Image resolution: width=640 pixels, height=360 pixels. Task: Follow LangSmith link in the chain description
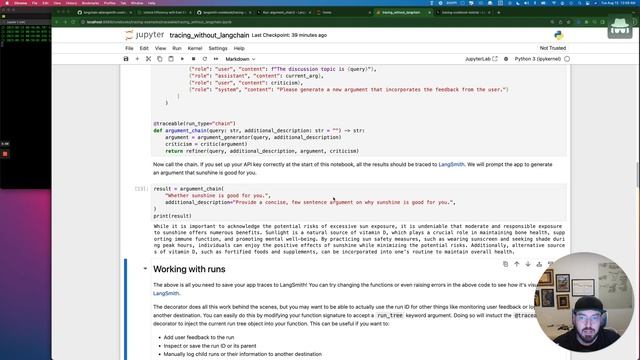click(451, 164)
